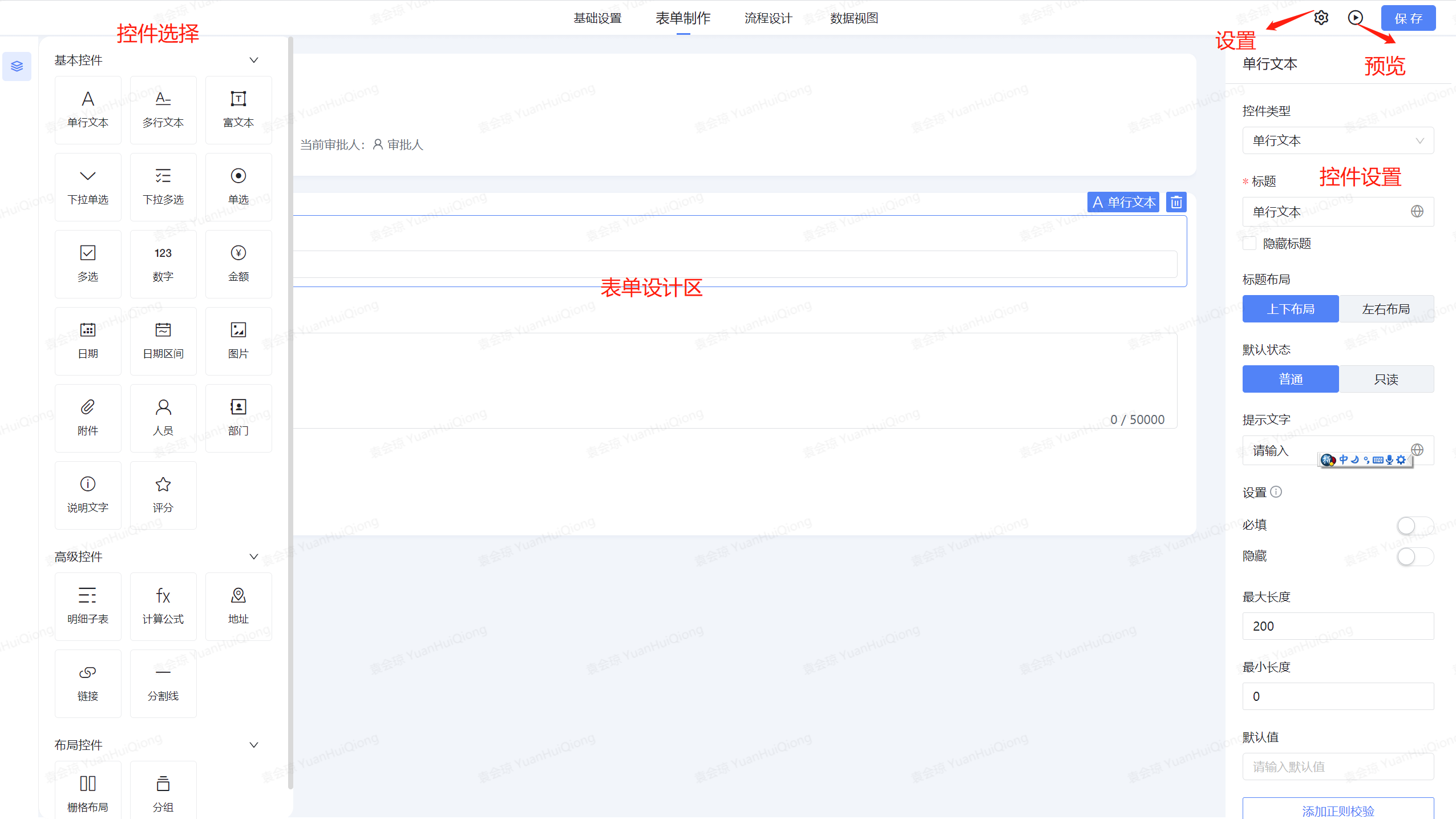Screen dimensions: 1456x819
Task: Select the 计算公式 formula control
Action: [163, 606]
